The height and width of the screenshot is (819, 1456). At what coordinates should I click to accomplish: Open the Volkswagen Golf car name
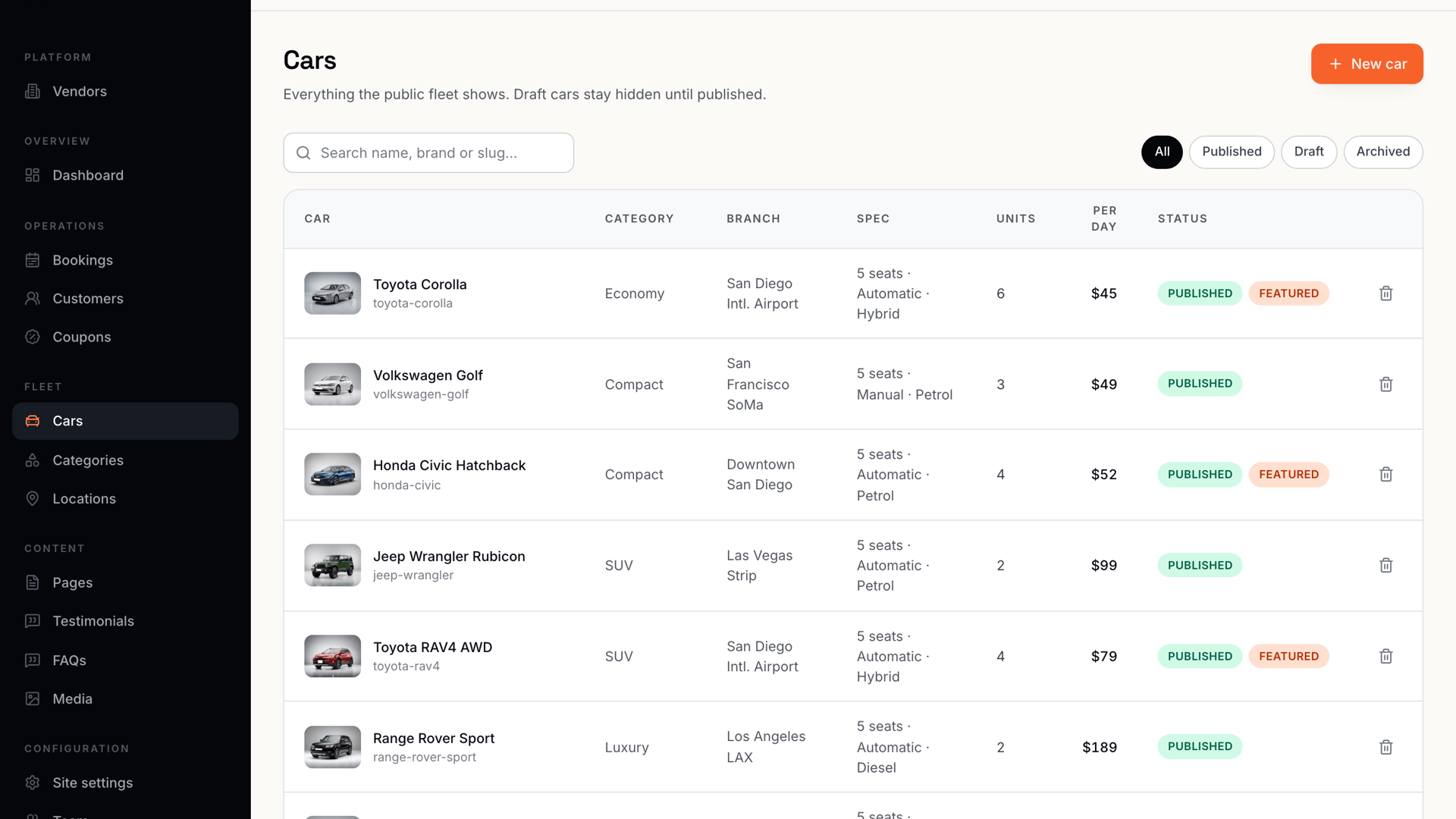[428, 375]
